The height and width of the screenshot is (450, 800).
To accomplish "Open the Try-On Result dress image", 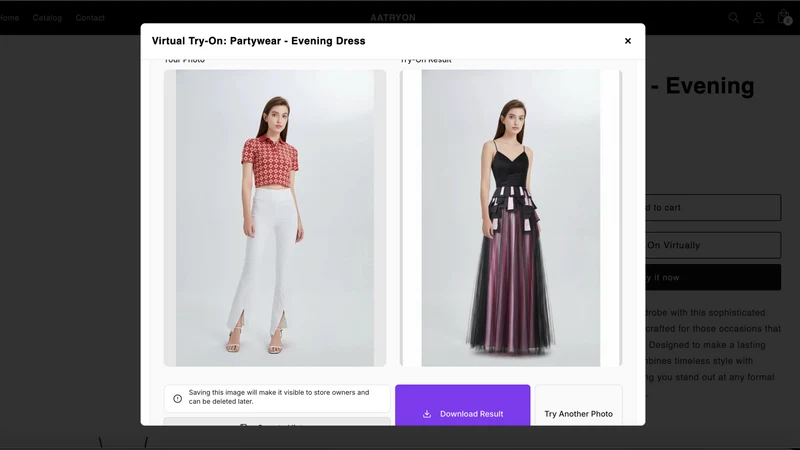I will pos(511,218).
